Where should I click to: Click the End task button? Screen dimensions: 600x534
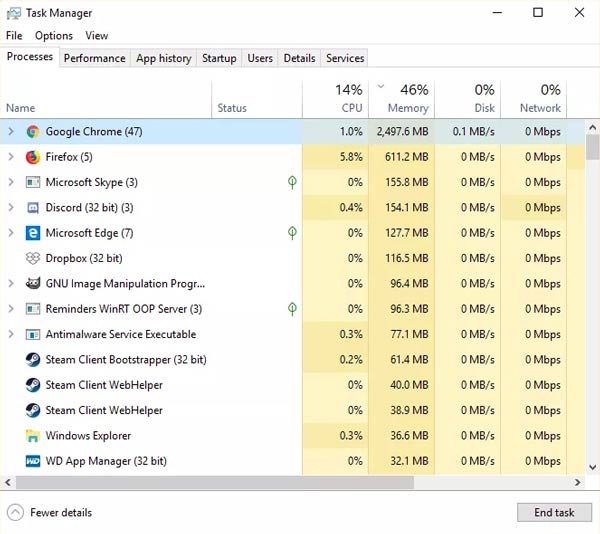pos(554,512)
